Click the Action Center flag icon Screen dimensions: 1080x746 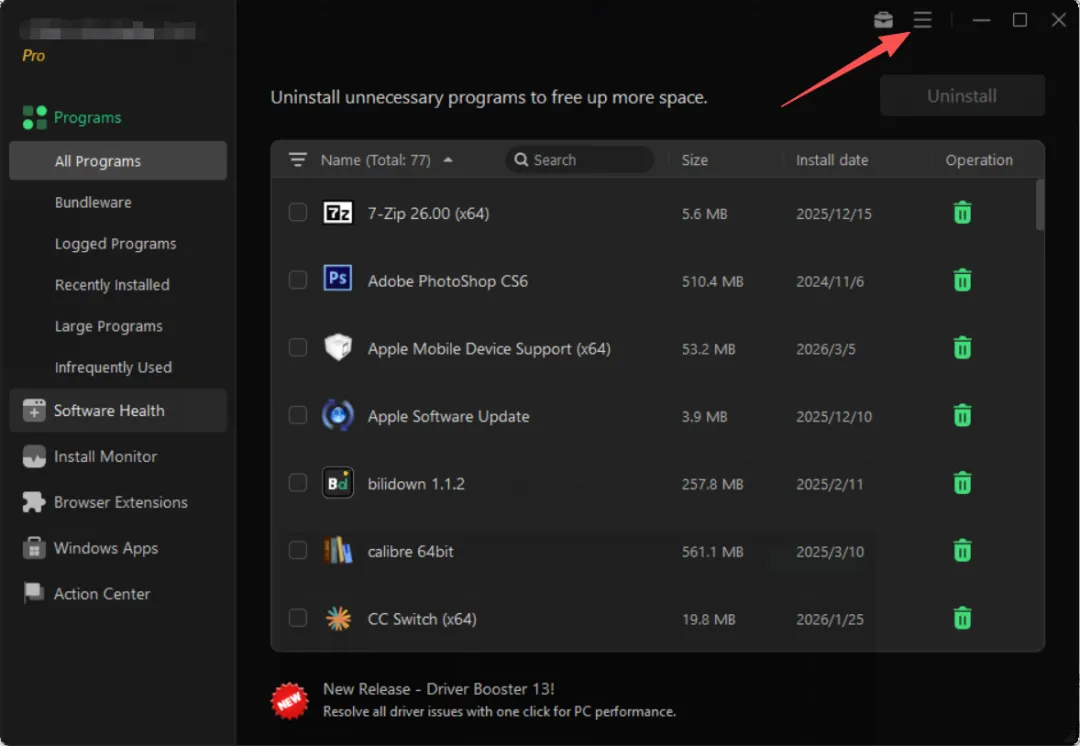pos(34,592)
